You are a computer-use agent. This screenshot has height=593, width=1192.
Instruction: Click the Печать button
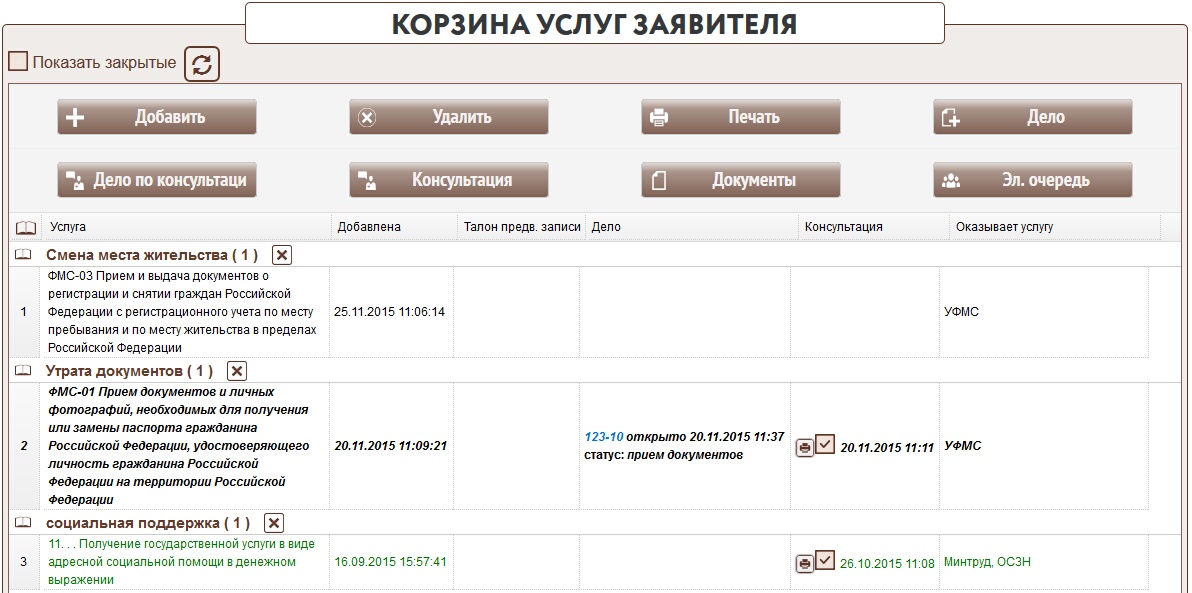740,117
